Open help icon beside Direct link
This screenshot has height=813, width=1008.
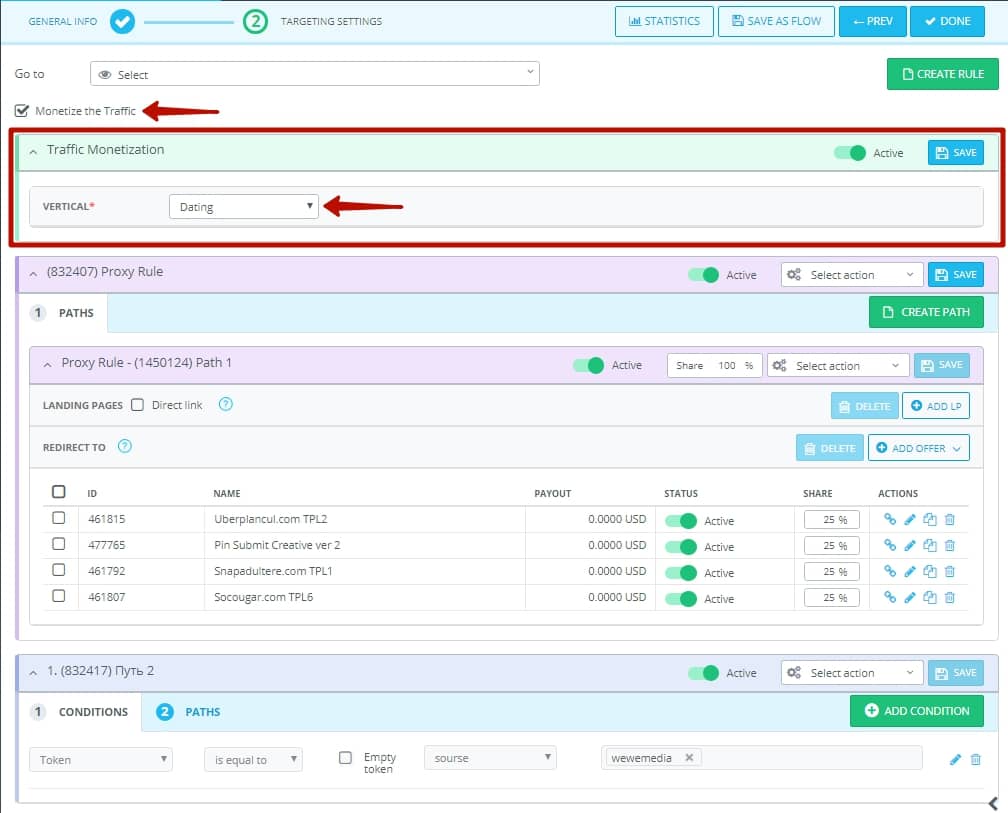click(x=226, y=404)
